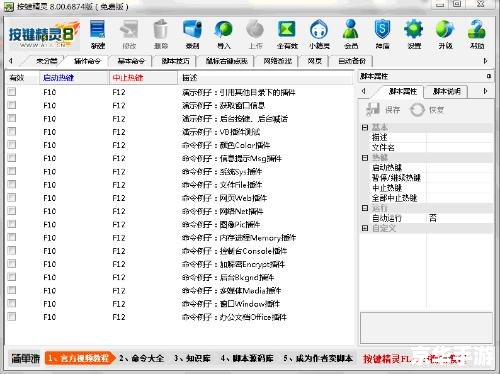Switch to the 未分类 tab
This screenshot has width=500, height=374.
click(47, 61)
